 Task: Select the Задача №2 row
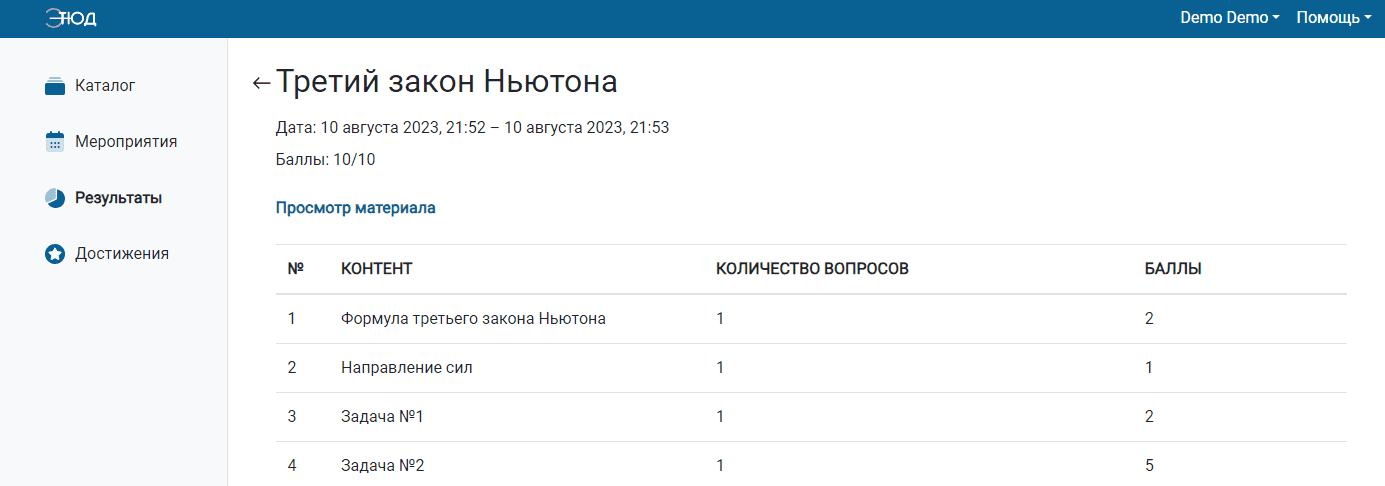811,465
